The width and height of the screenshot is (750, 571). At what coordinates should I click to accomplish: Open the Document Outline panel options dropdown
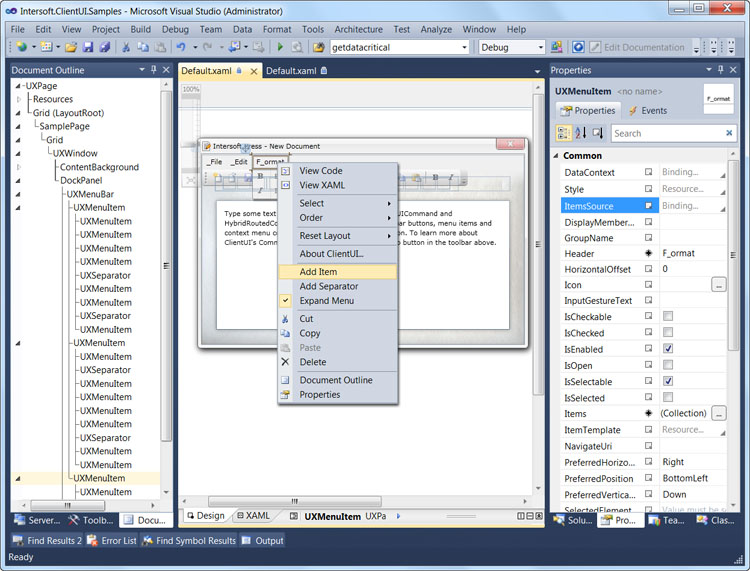click(142, 70)
